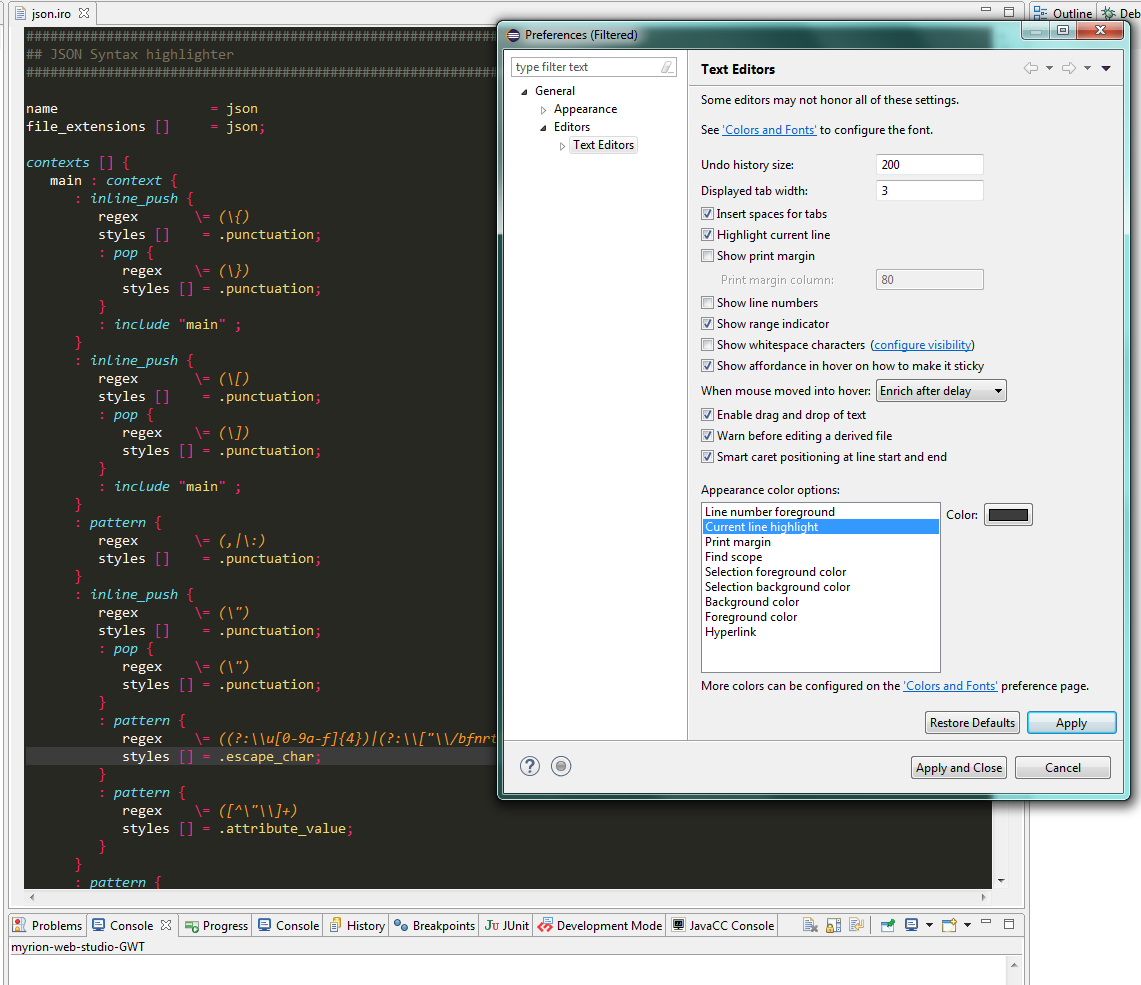This screenshot has height=985, width=1141.
Task: Enable Scroll Lock in the console
Action: pos(833,926)
